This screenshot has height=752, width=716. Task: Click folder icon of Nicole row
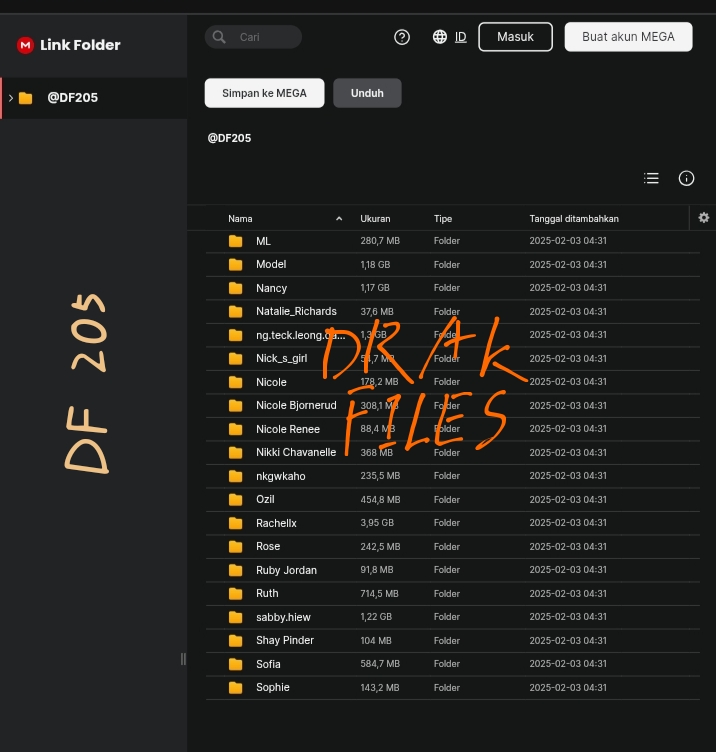click(x=235, y=382)
